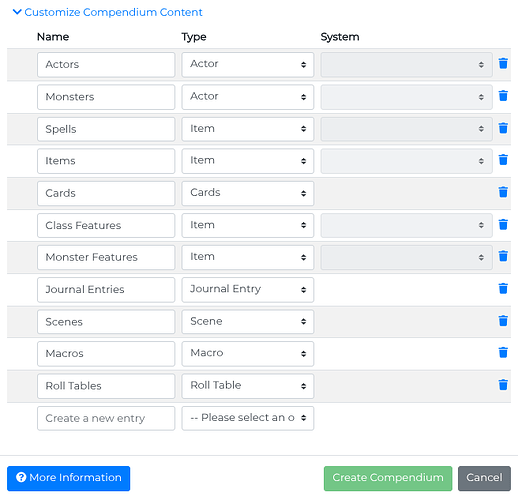Screen dimensions: 518x500
Task: Delete the Scenes row trash icon
Action: click(503, 321)
